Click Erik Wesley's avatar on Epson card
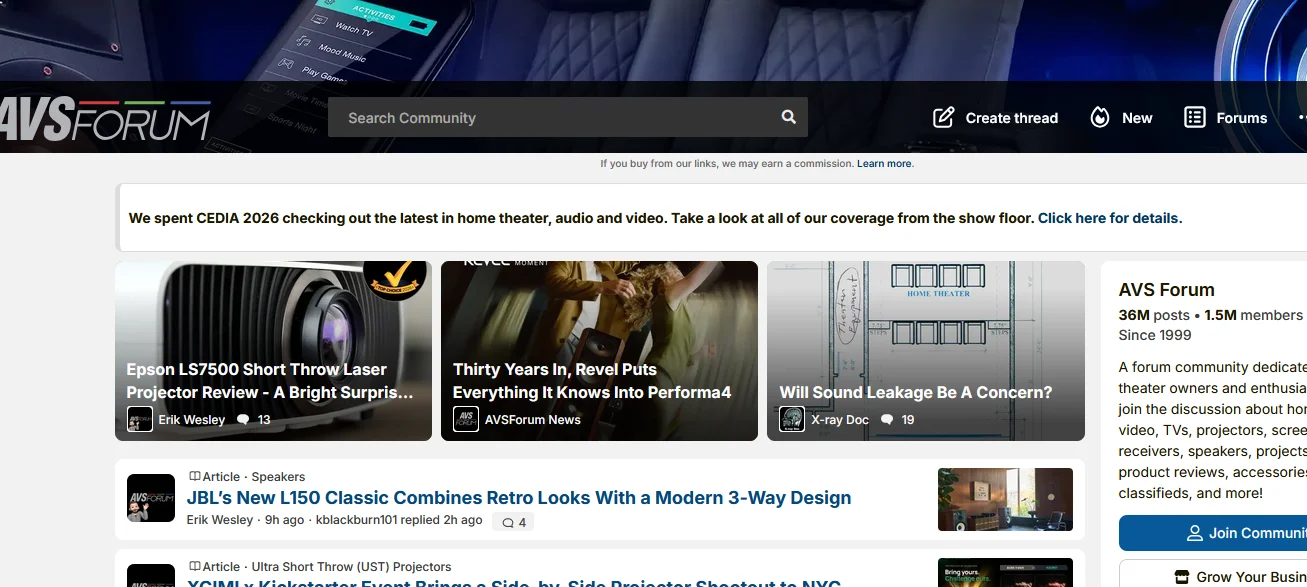The image size is (1307, 587). [x=139, y=420]
